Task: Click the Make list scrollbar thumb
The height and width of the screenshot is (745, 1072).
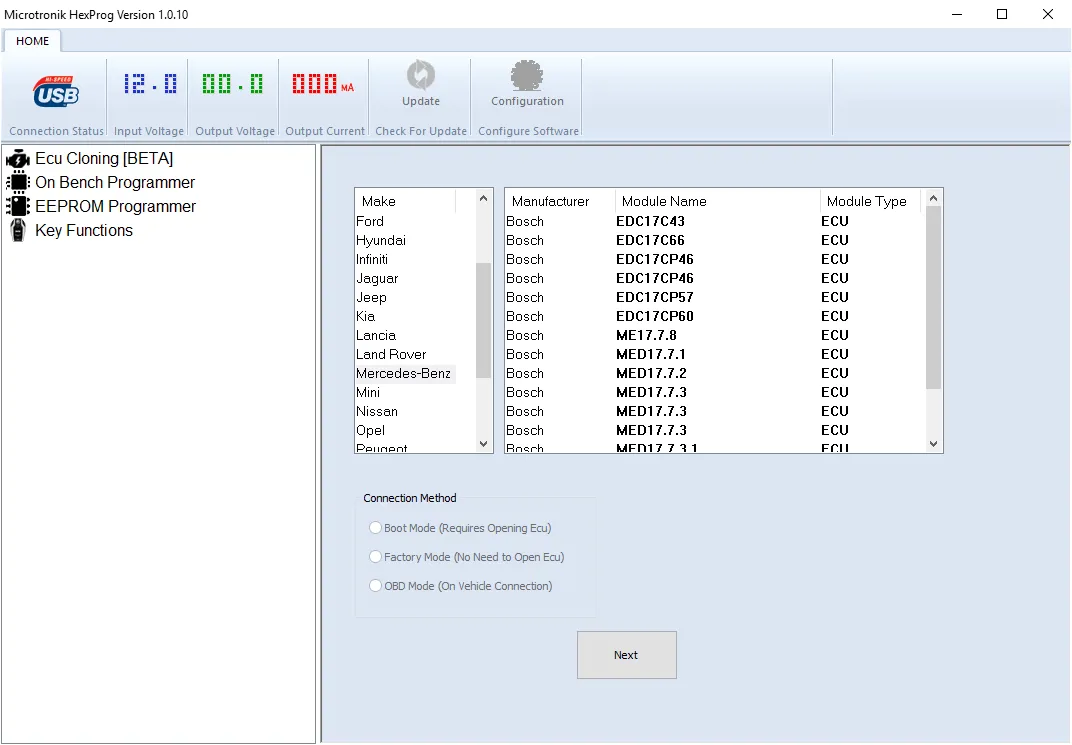Action: click(x=483, y=320)
